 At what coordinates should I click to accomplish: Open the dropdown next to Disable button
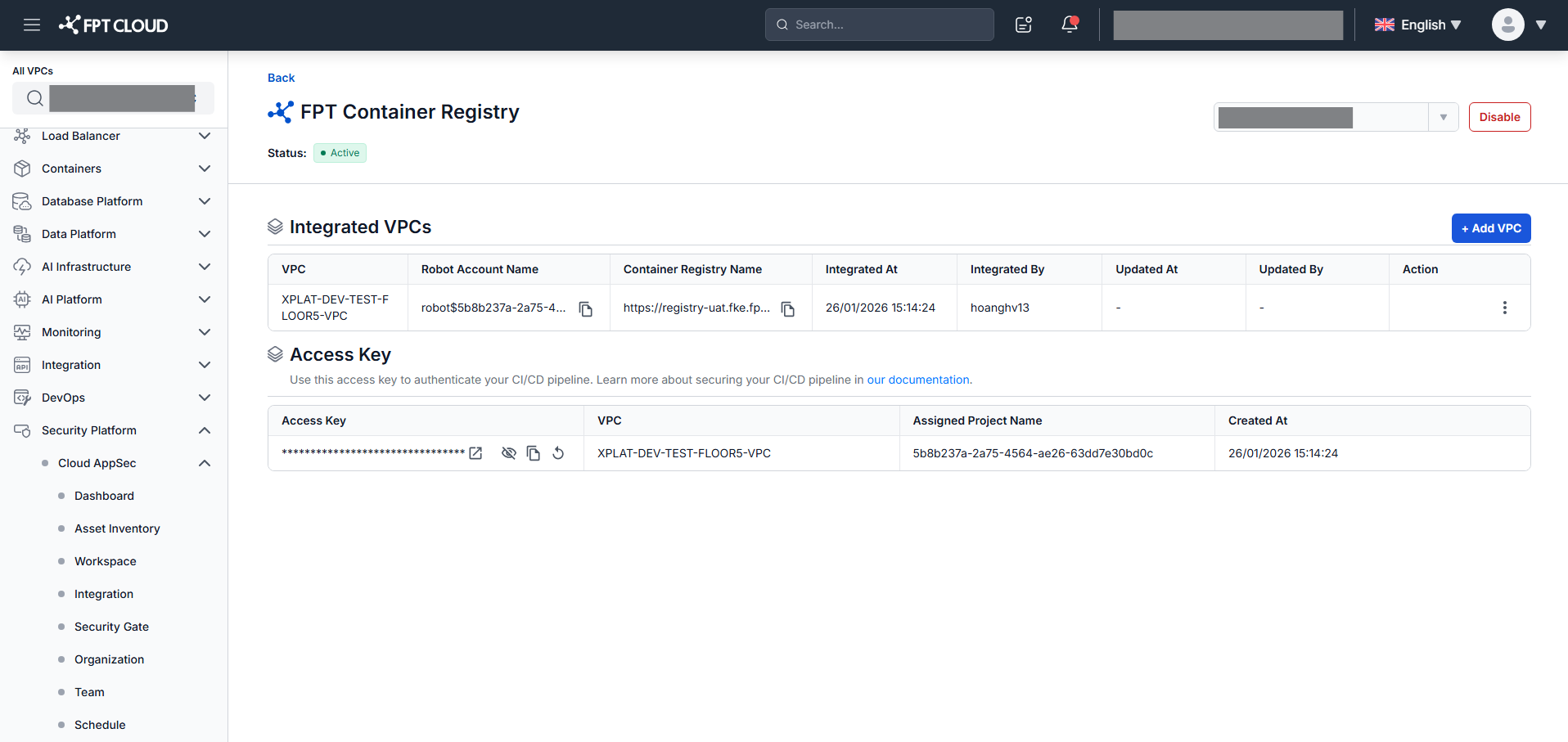(x=1443, y=117)
